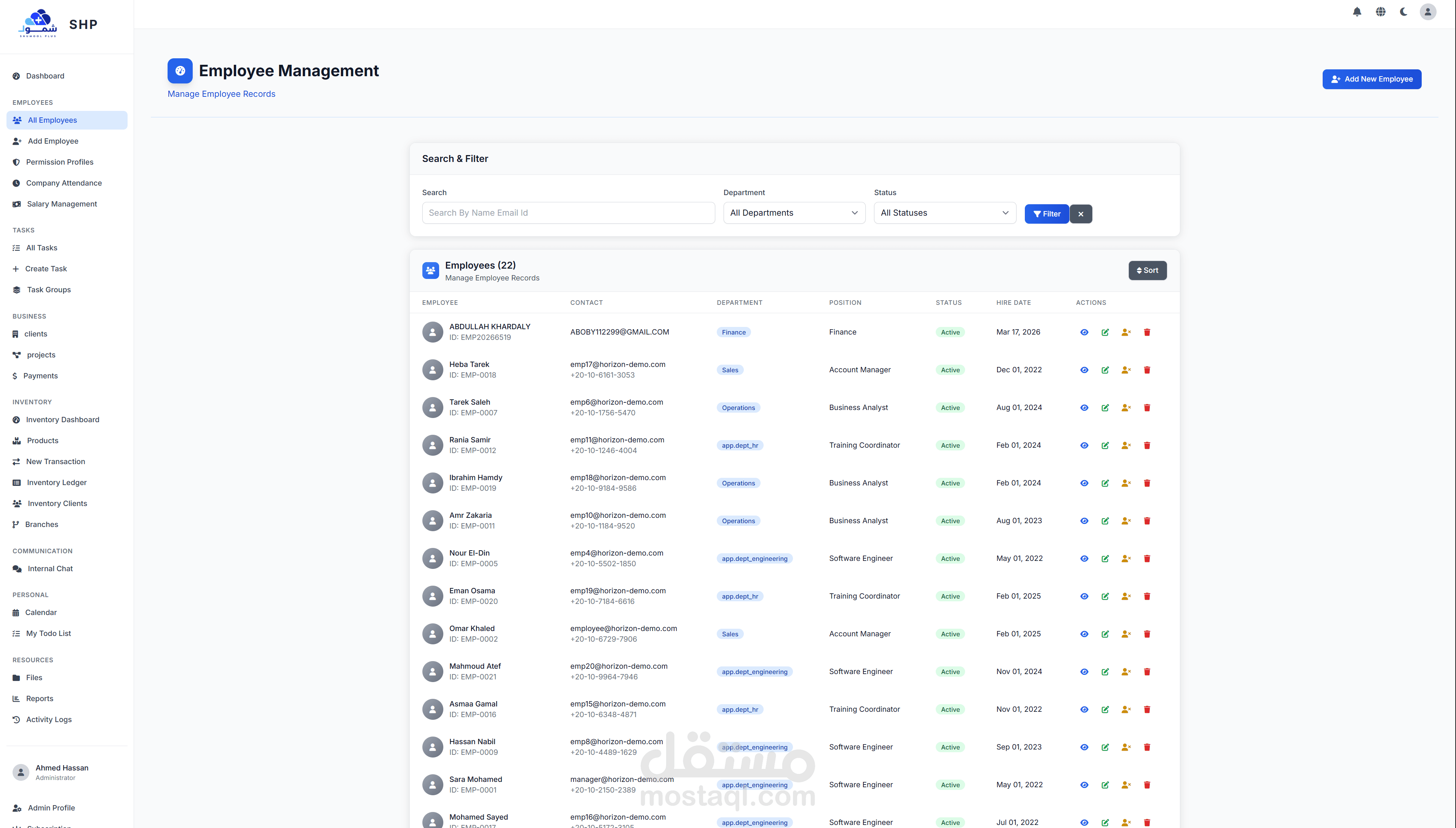
Task: Expand the All Departments dropdown
Action: (x=793, y=213)
